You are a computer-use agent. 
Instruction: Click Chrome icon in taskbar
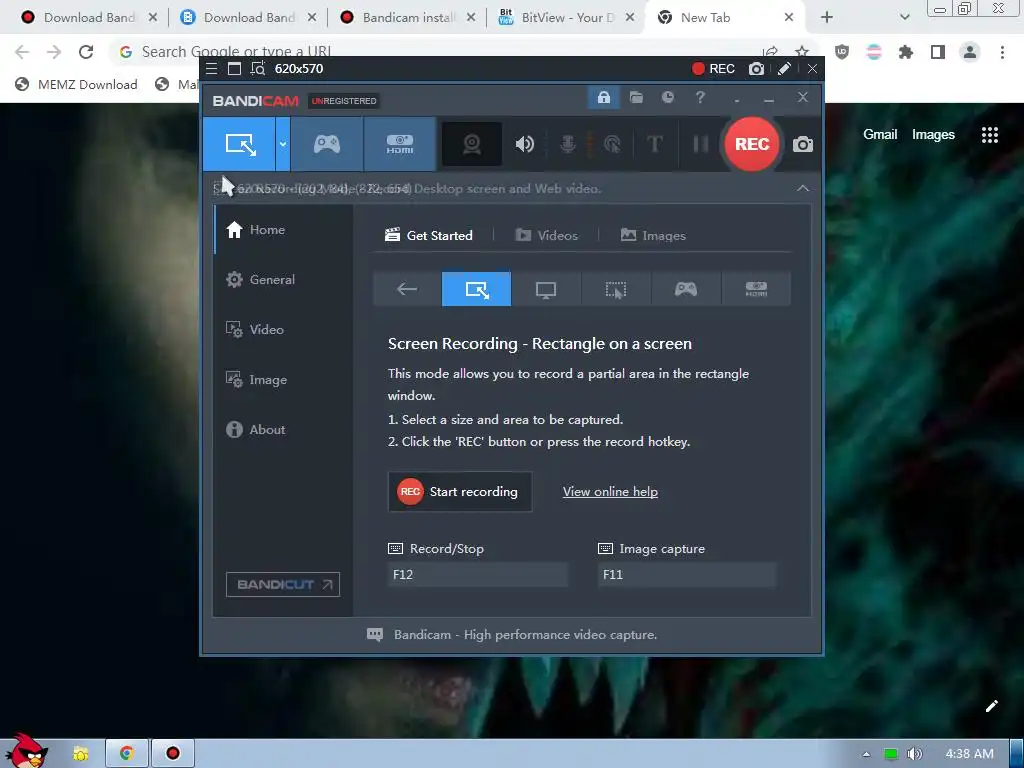[x=127, y=753]
